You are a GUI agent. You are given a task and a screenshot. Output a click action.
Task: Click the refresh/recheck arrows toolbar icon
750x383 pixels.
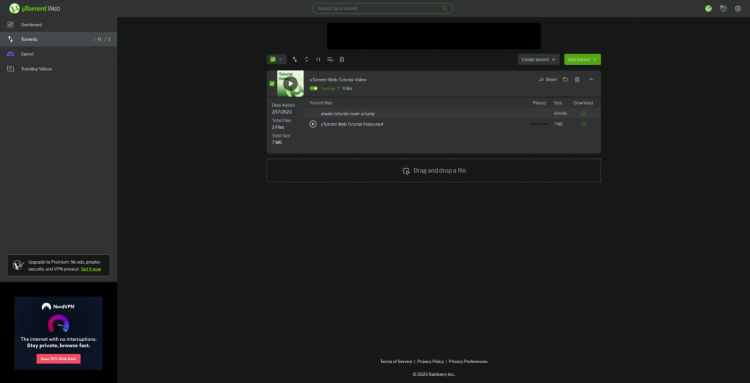click(307, 59)
